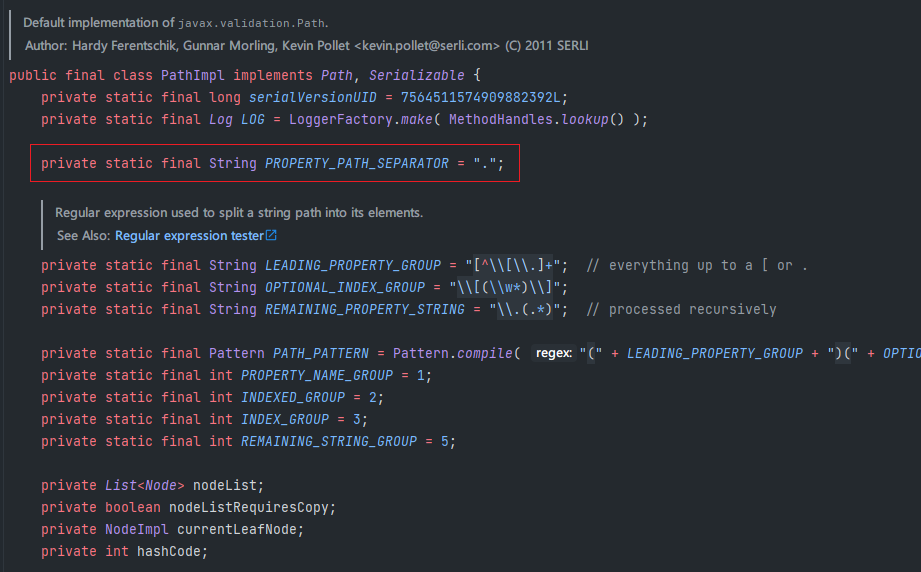This screenshot has width=921, height=572.
Task: Select the PROPERTY_PATH_SEPARATOR constant
Action: point(357,163)
